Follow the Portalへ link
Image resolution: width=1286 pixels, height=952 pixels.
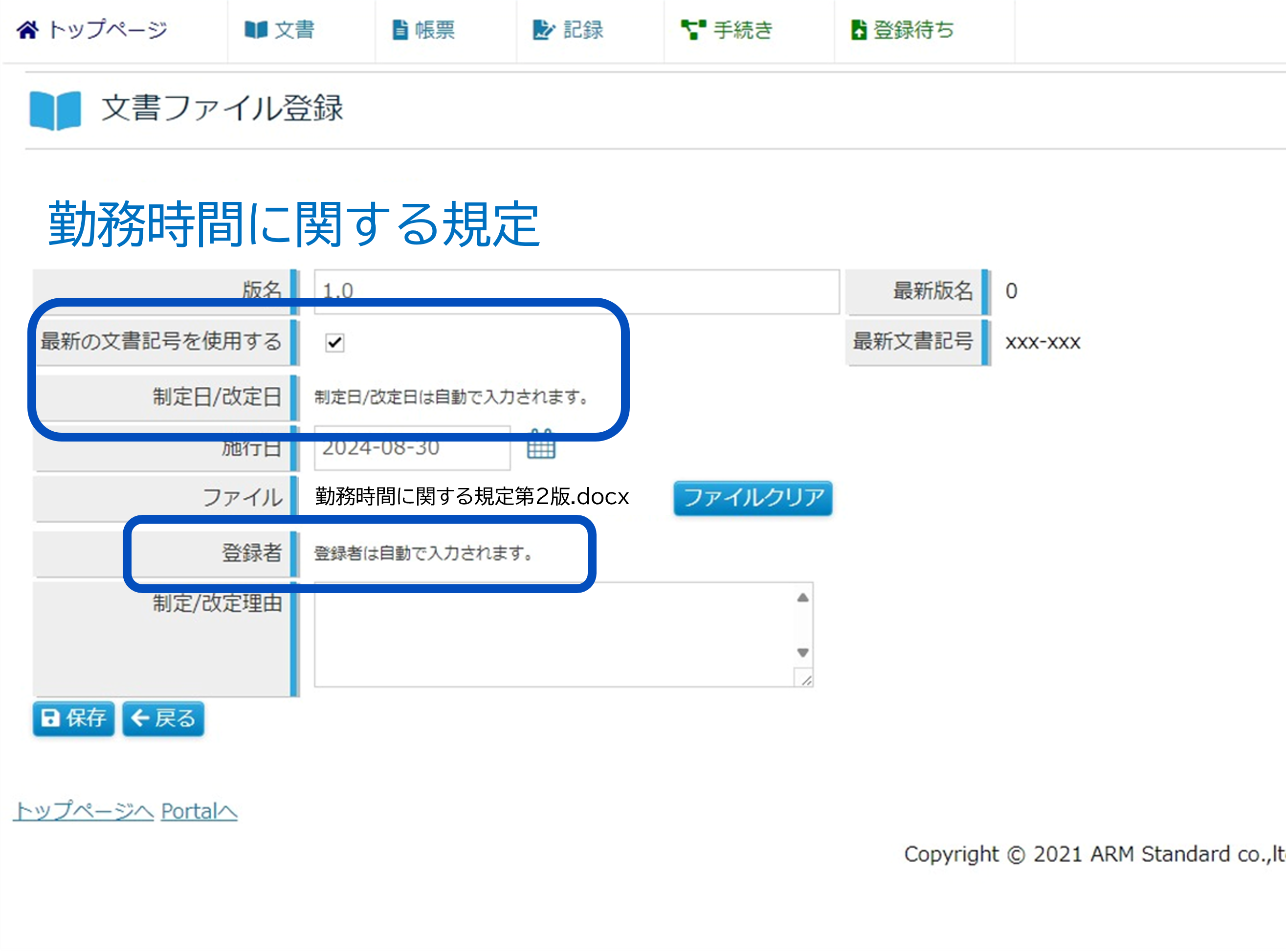[x=199, y=811]
